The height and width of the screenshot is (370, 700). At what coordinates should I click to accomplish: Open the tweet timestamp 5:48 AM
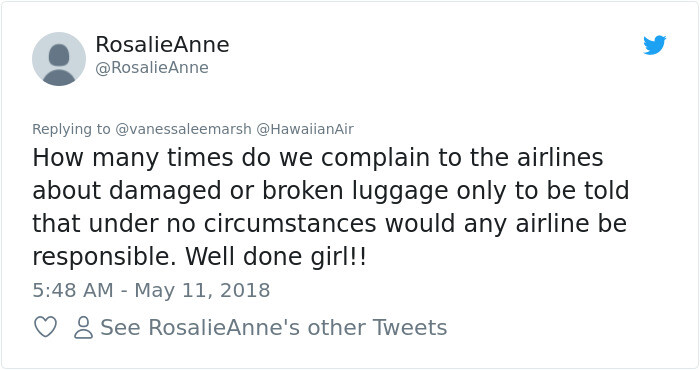tap(73, 290)
